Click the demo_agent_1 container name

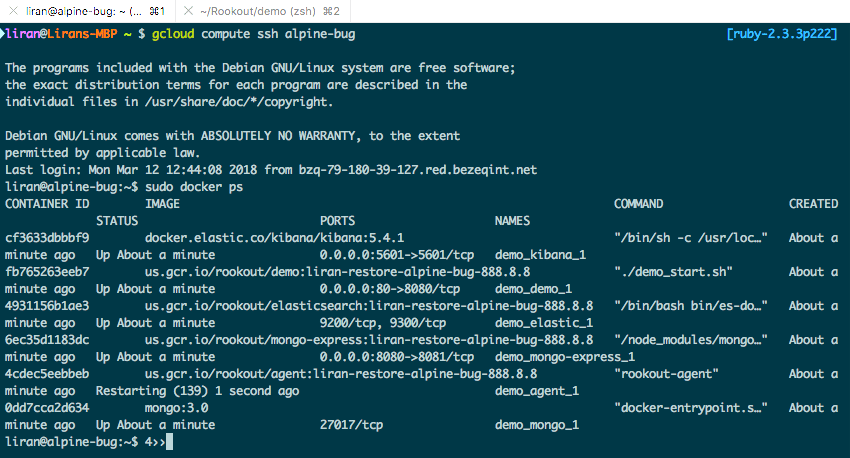(x=537, y=391)
